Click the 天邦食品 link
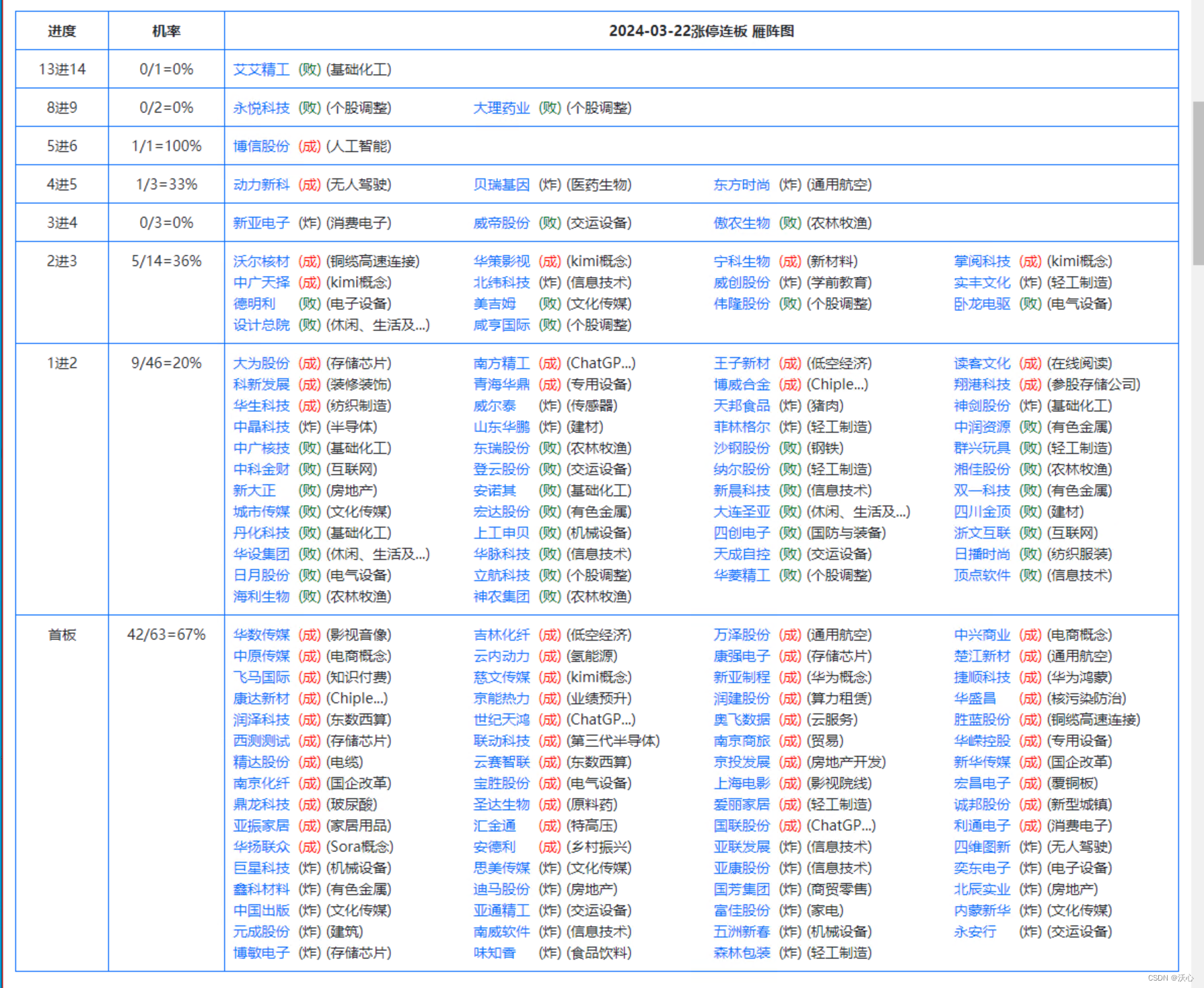Image resolution: width=1204 pixels, height=988 pixels. 742,406
